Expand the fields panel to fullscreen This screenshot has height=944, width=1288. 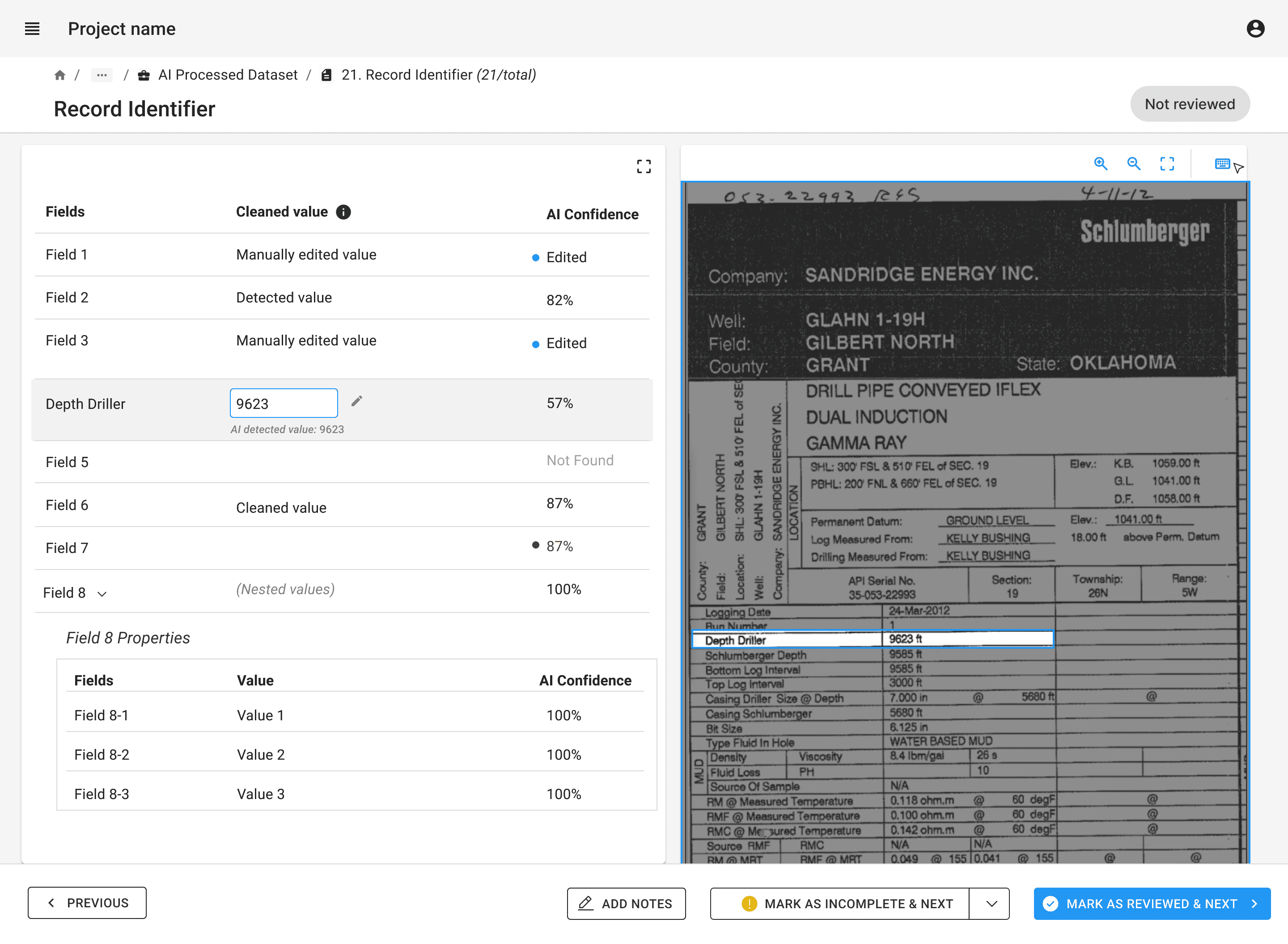[644, 166]
